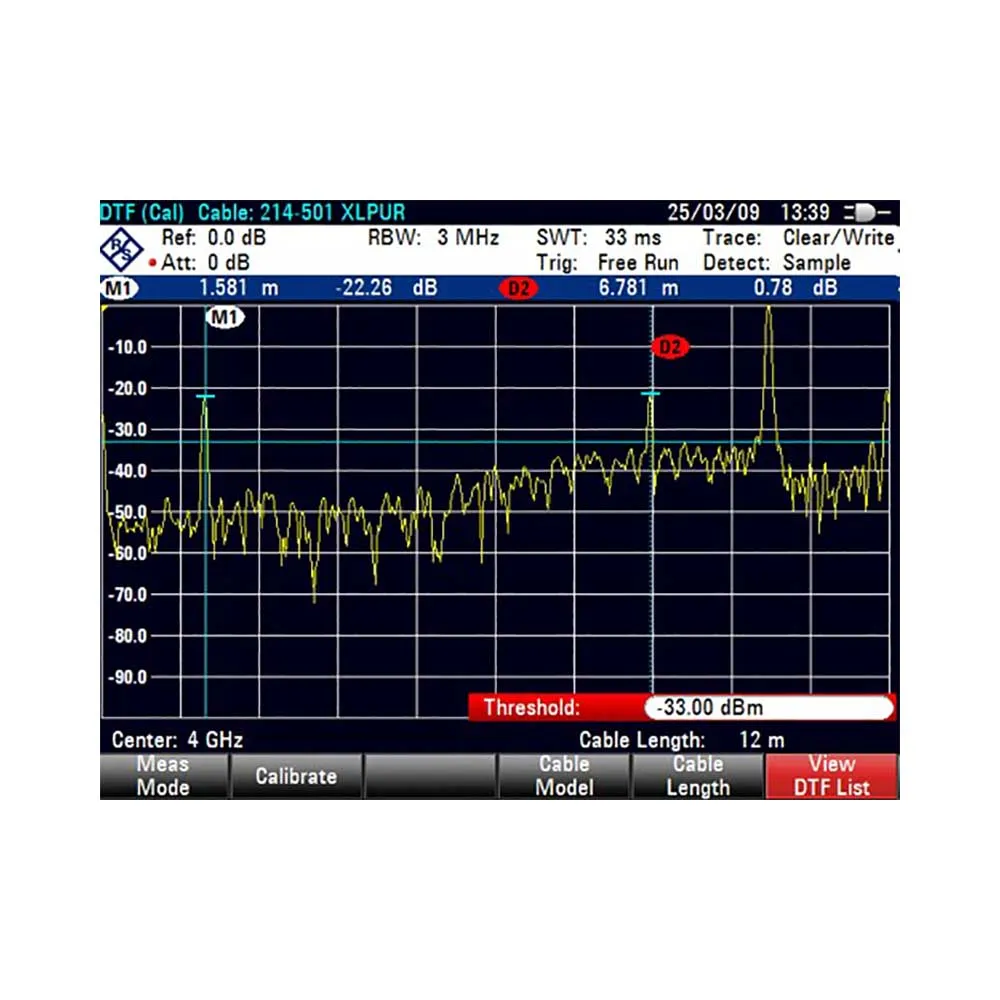Click the Att 0 dB readout
The height and width of the screenshot is (1000, 1000).
[205, 262]
